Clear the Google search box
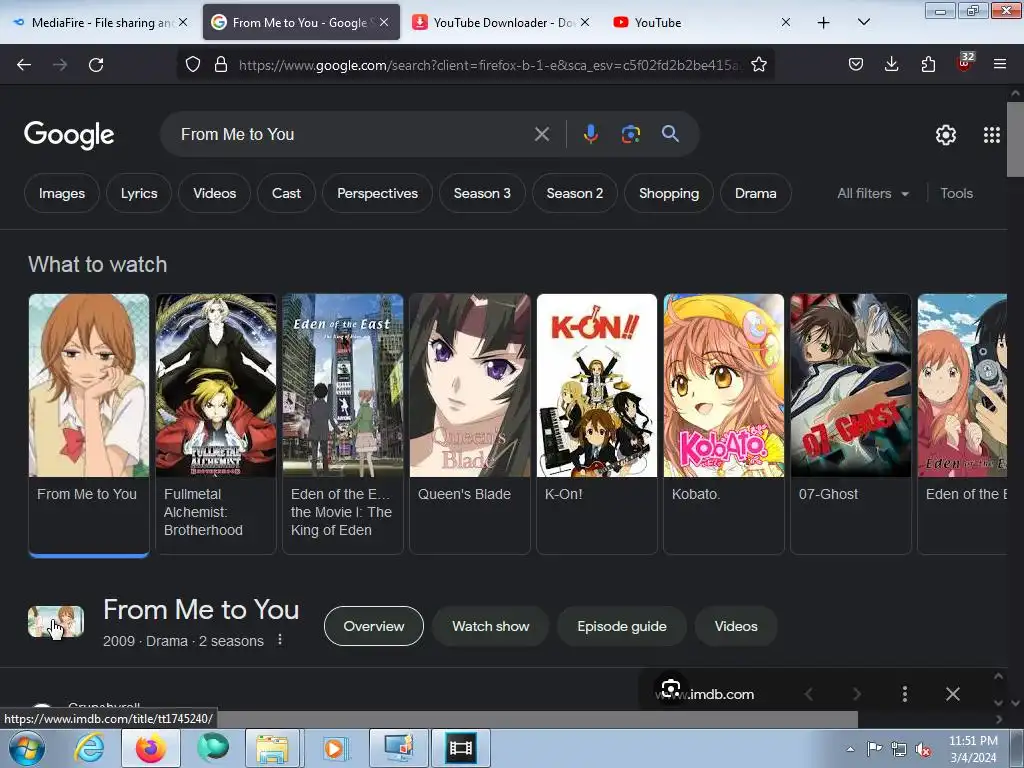The width and height of the screenshot is (1024, 768). 542,135
